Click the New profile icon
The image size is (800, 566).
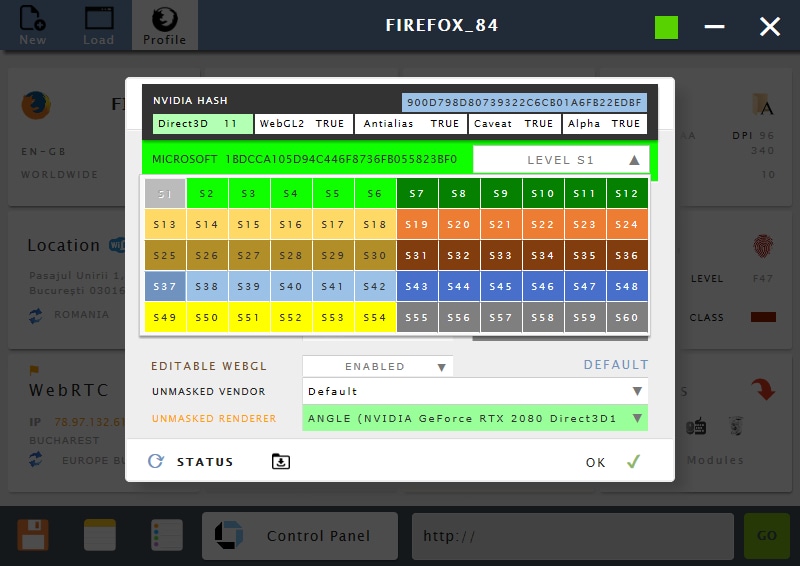[33, 18]
